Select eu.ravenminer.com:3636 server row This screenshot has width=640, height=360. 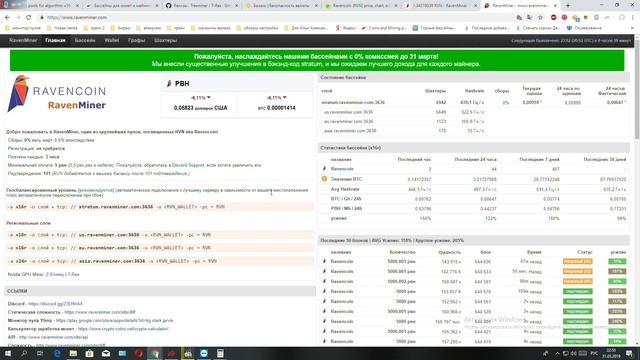(x=474, y=121)
